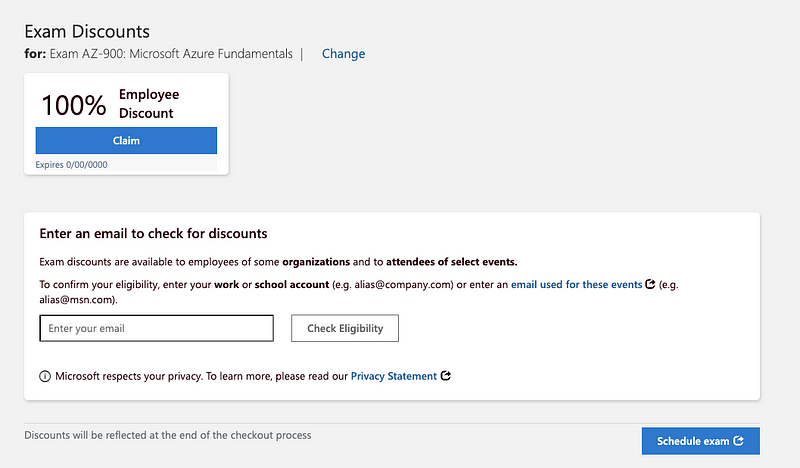This screenshot has width=800, height=468.
Task: Click external link icon beside Privacy Statement
Action: [x=445, y=376]
